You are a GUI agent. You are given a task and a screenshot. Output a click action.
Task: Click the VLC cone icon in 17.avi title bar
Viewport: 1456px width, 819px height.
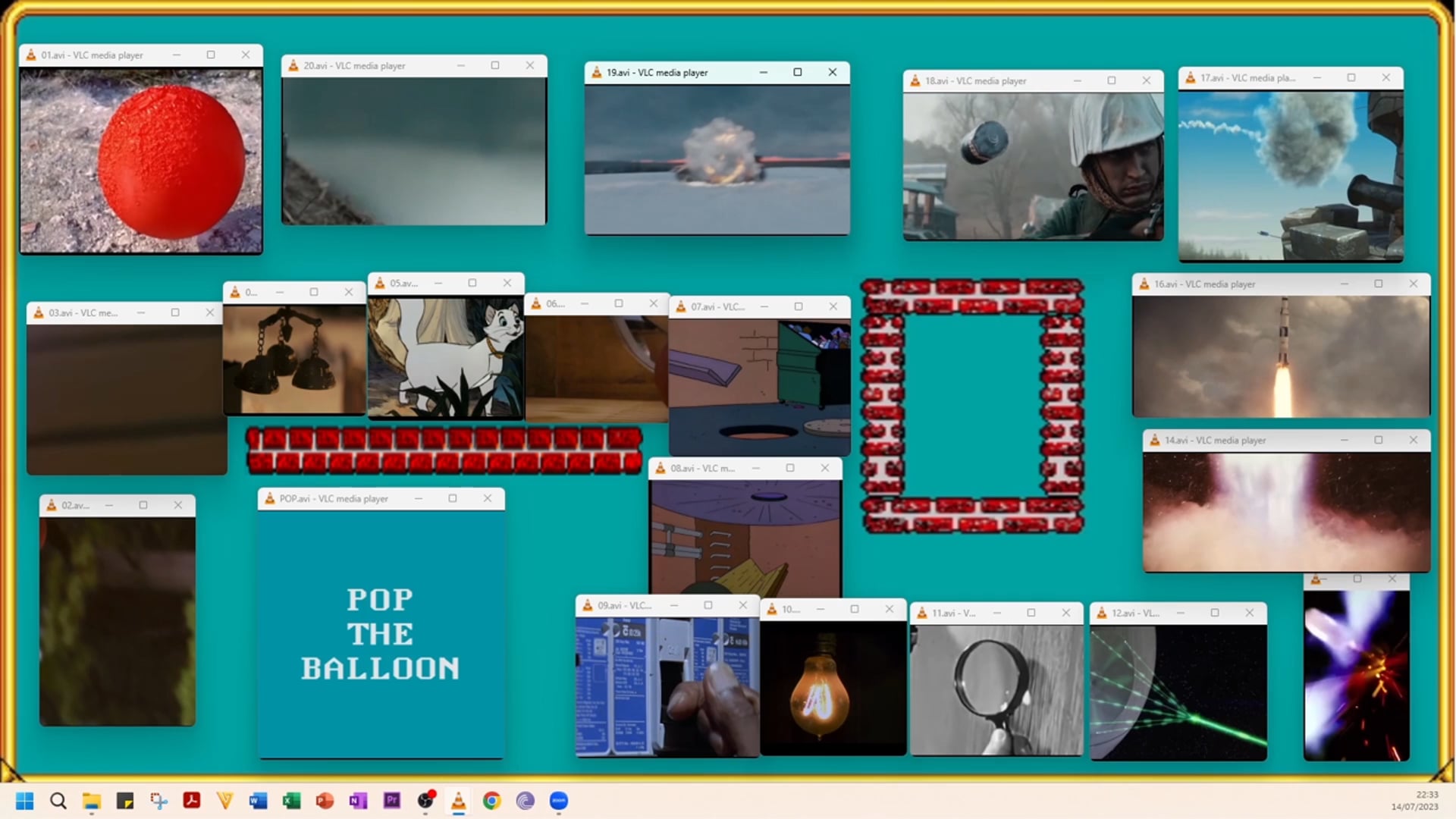1191,78
